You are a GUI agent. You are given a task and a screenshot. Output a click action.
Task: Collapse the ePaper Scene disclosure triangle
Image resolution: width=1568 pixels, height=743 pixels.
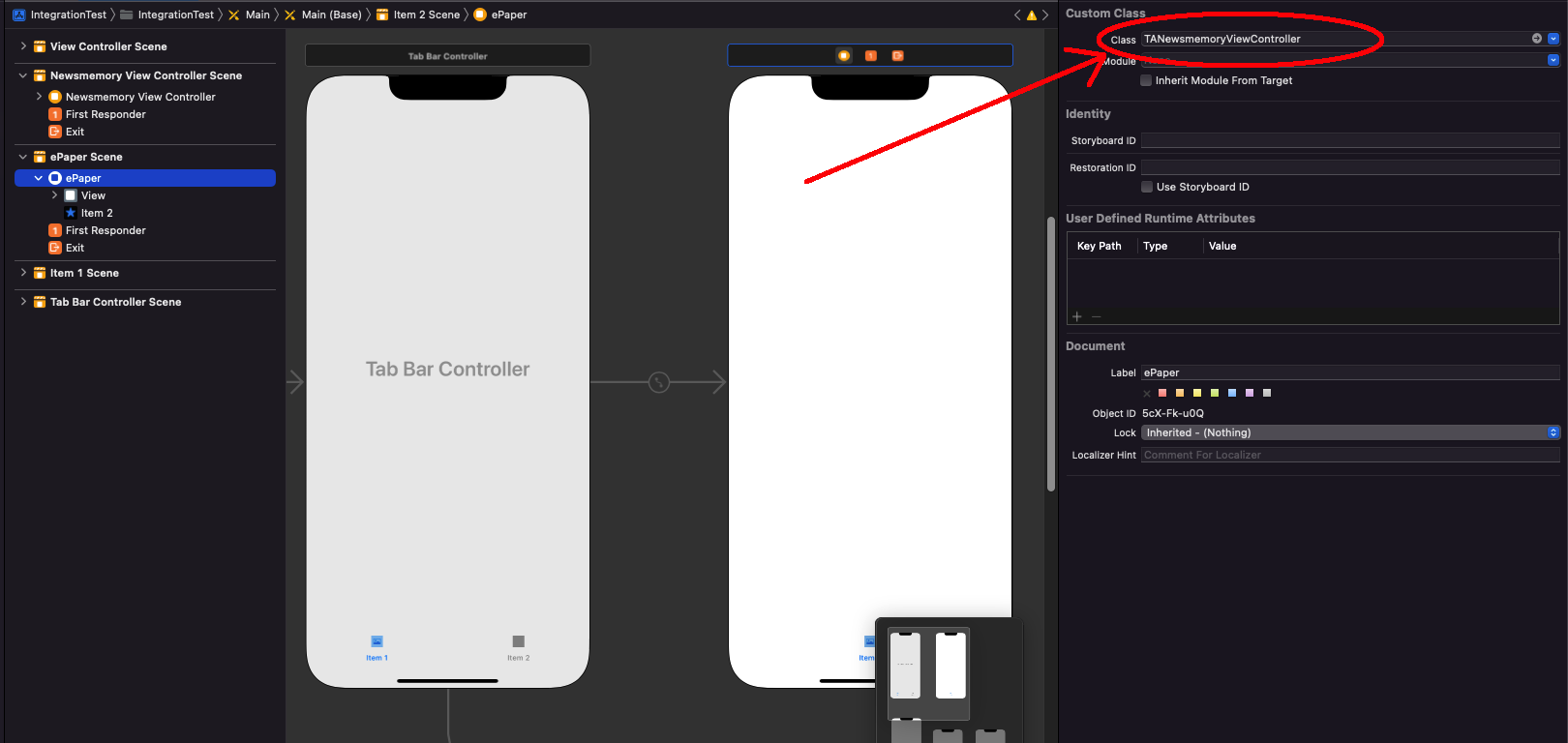point(23,157)
